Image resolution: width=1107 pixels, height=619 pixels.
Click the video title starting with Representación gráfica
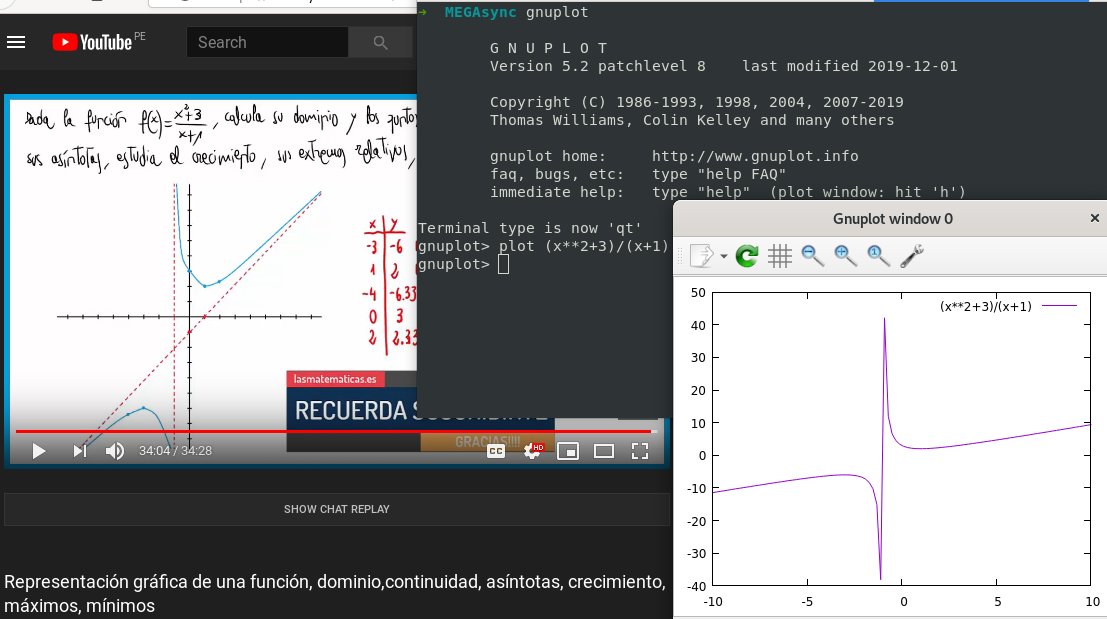coord(335,594)
